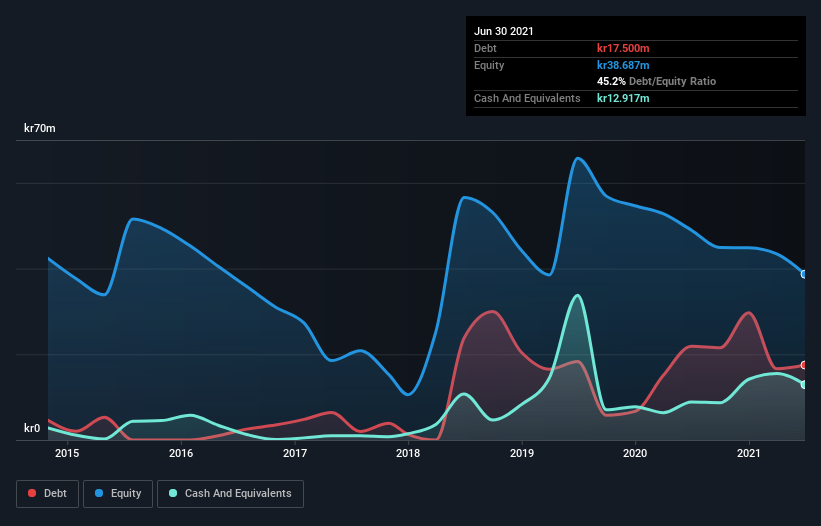Click the kr38.687m equity value
The image size is (821, 526).
point(623,65)
